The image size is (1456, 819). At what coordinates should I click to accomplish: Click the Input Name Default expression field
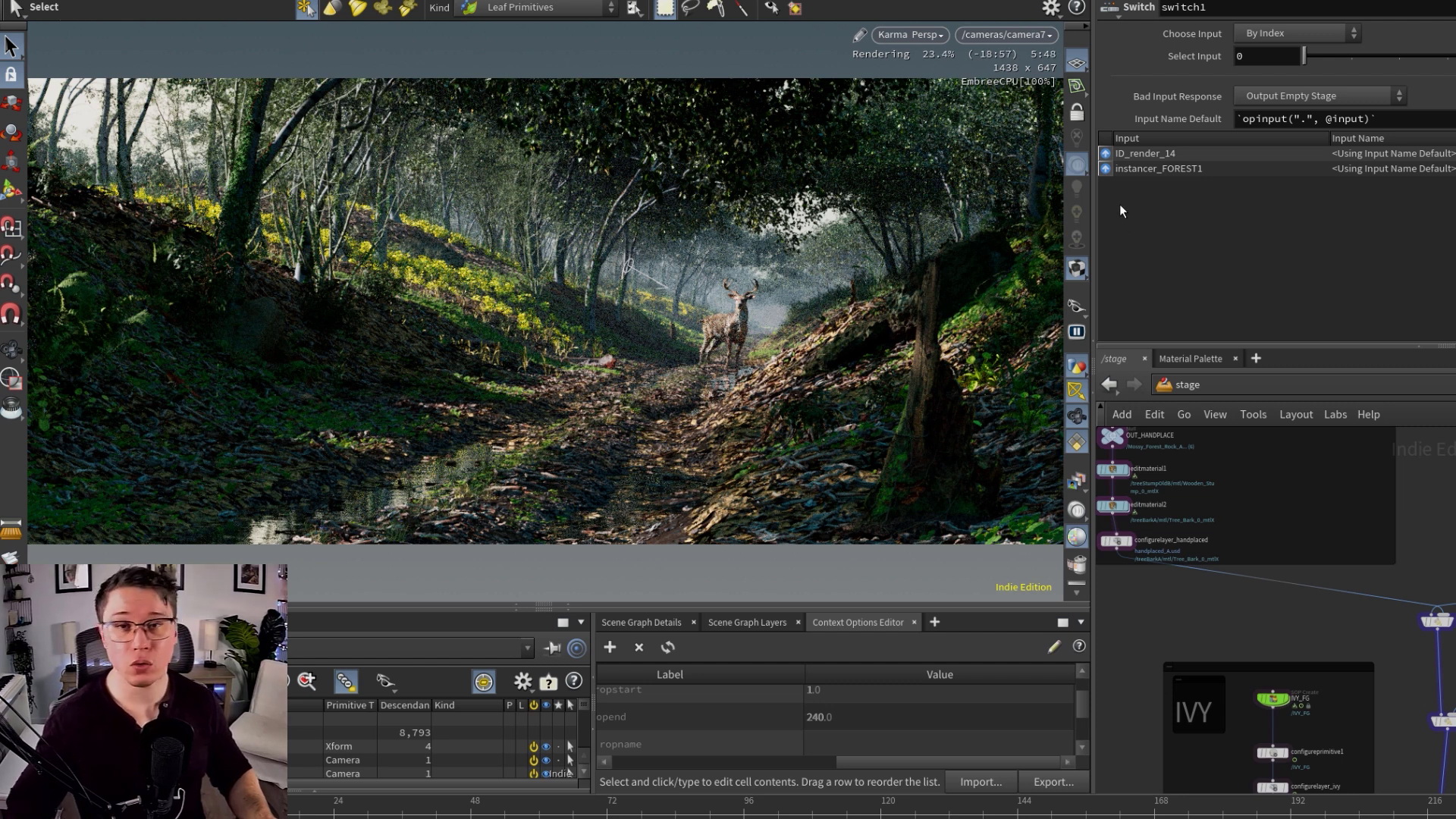pyautogui.click(x=1345, y=119)
